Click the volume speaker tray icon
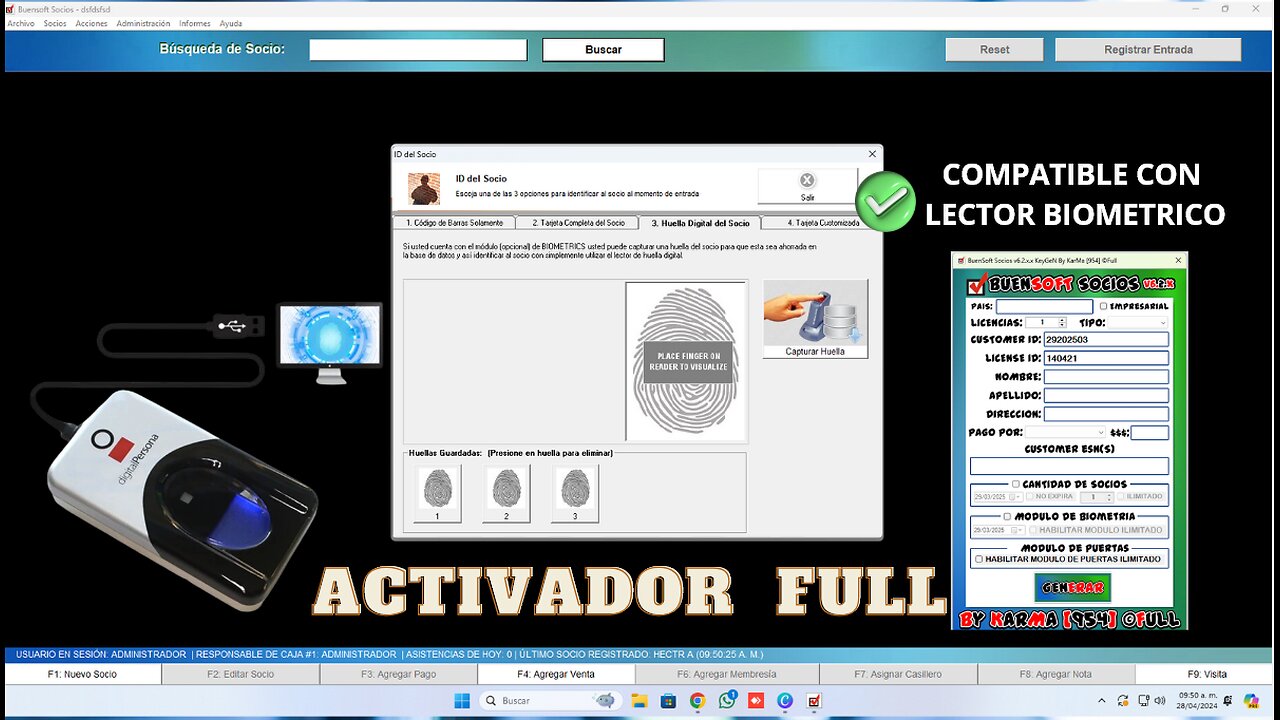Viewport: 1280px width, 720px height. point(1162,700)
